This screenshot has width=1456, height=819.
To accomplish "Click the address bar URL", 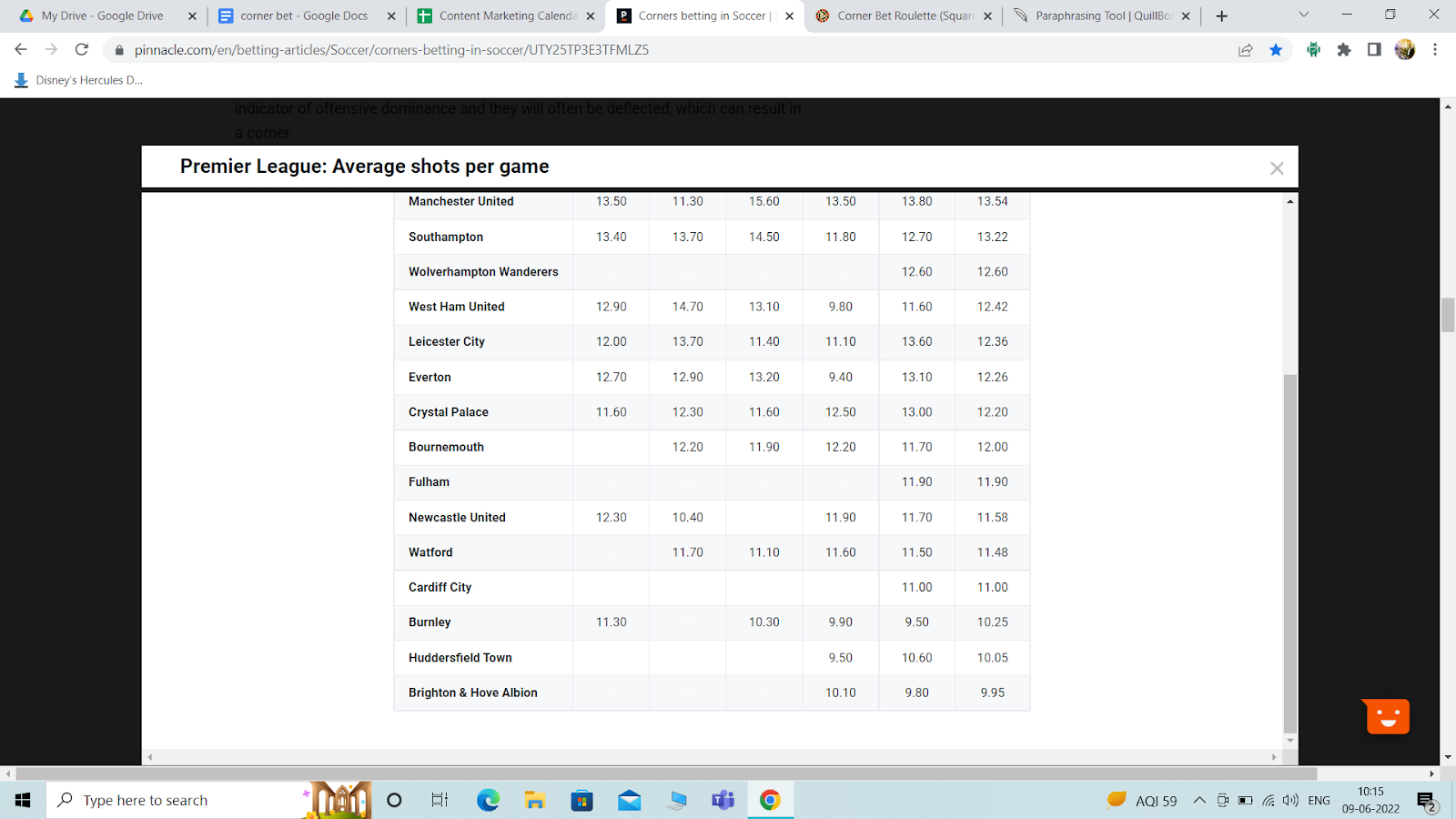I will (391, 50).
